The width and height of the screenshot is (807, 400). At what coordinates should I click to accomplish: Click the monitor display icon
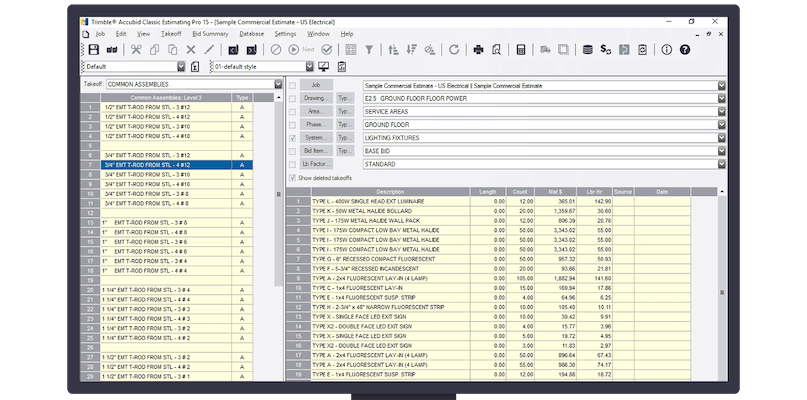coord(324,66)
